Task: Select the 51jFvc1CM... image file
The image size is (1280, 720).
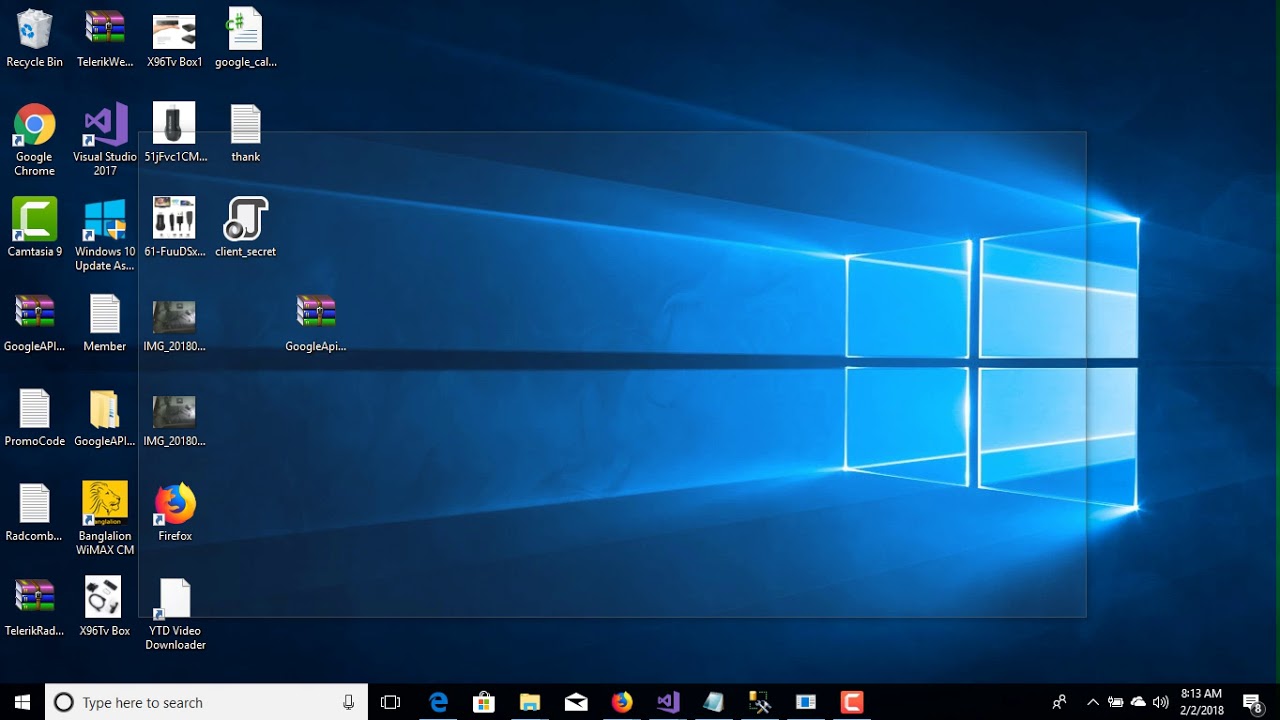Action: (x=175, y=133)
